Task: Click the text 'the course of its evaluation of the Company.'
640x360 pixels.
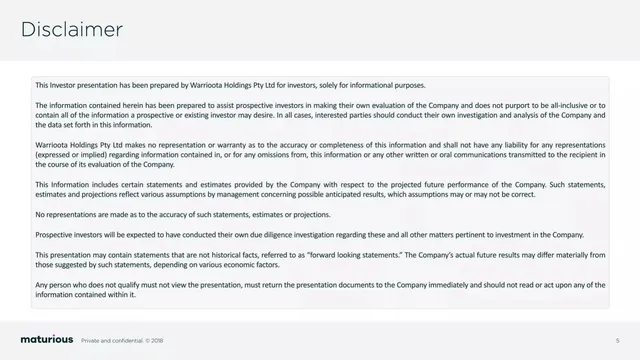Action: click(x=105, y=164)
